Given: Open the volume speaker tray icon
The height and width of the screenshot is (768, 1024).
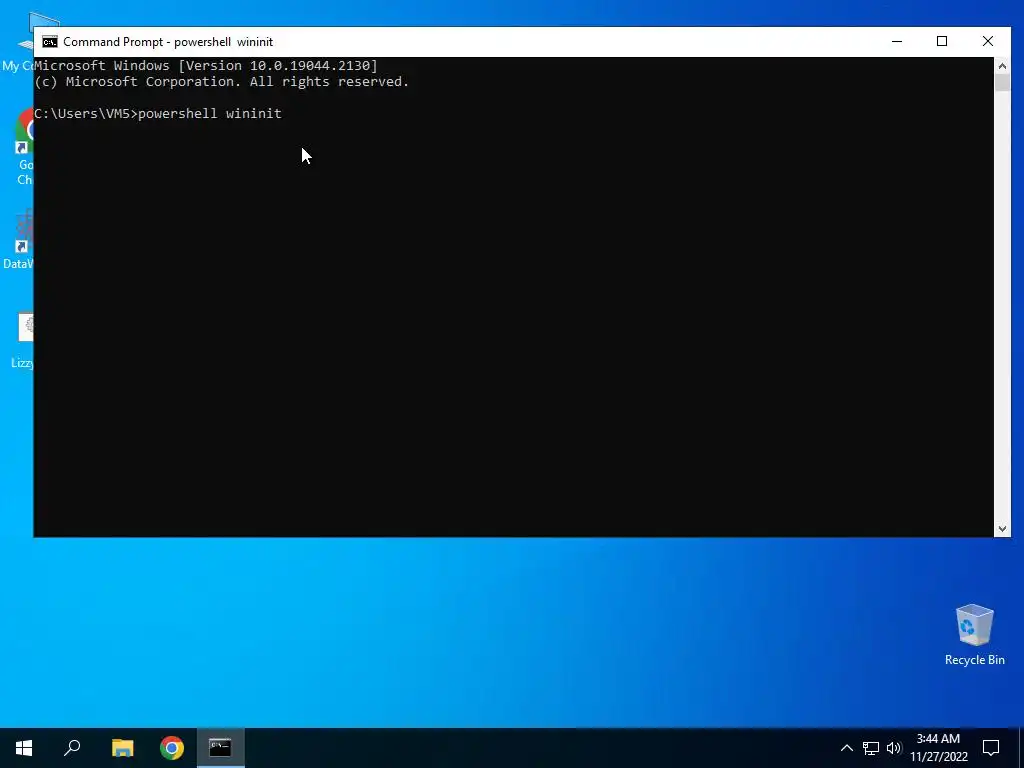Looking at the screenshot, I should (x=894, y=748).
